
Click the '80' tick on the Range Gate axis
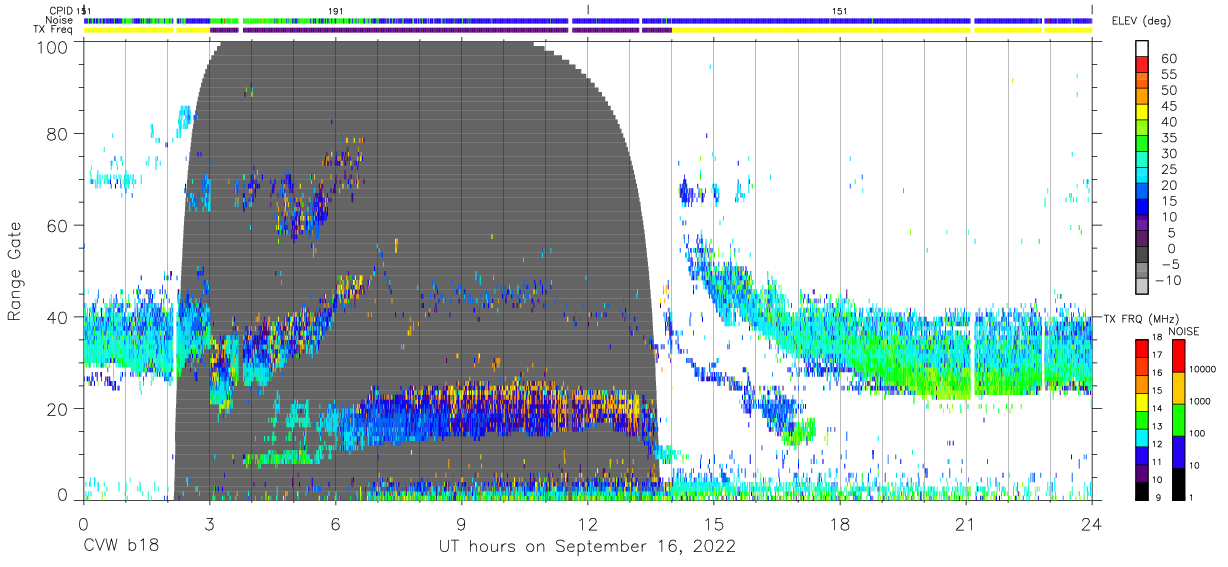(57, 135)
